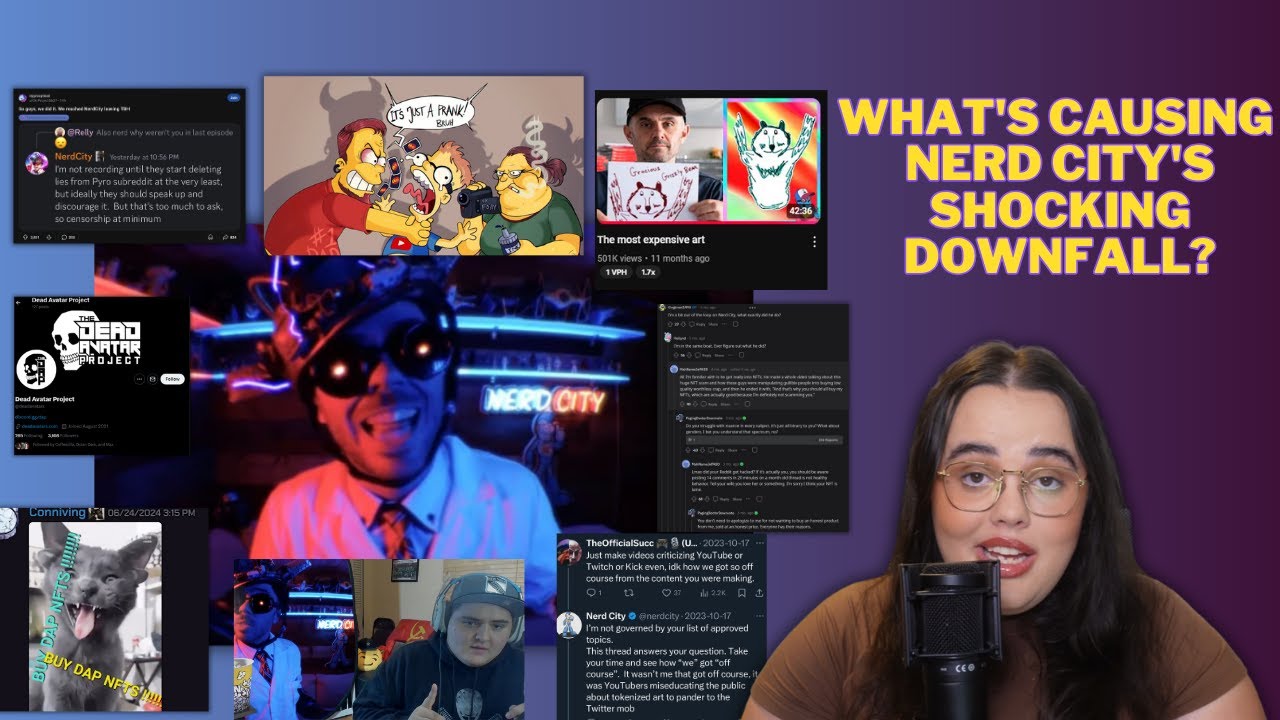Viewport: 1280px width, 720px height.
Task: Open the discord.gg link in the Dead Avatar bio
Action: [31, 417]
